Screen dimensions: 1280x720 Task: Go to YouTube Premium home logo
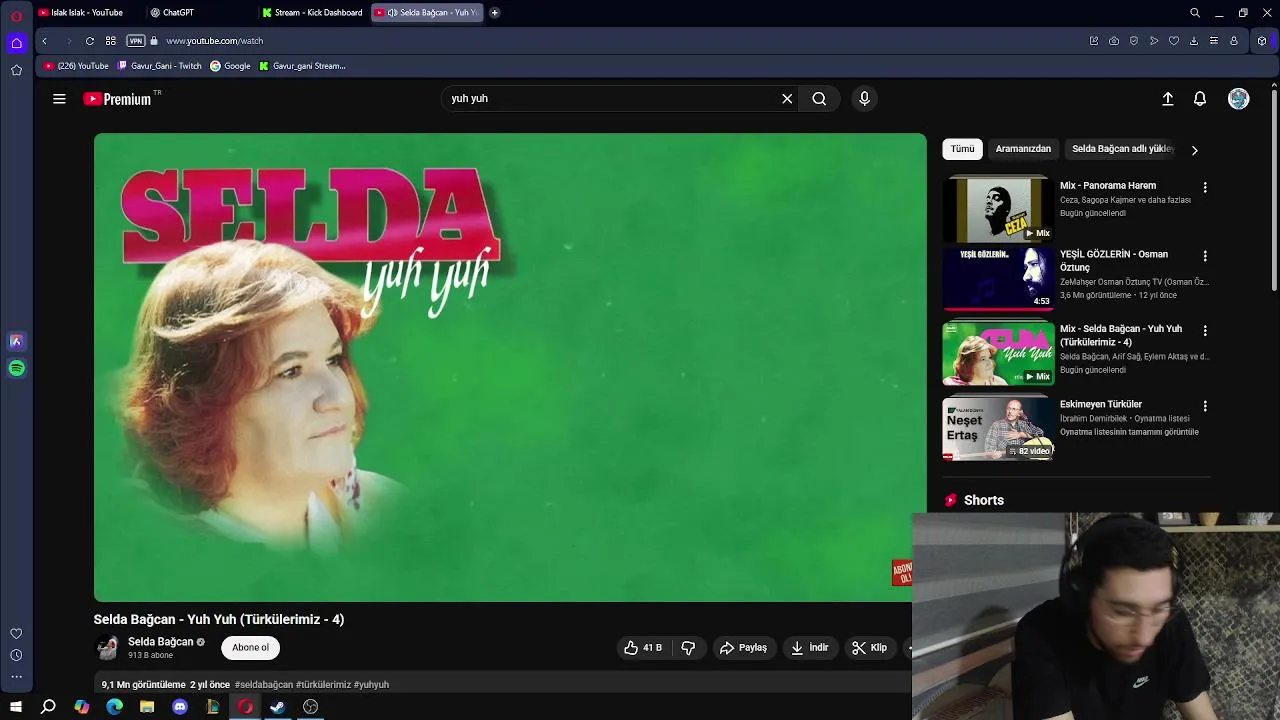coord(117,99)
